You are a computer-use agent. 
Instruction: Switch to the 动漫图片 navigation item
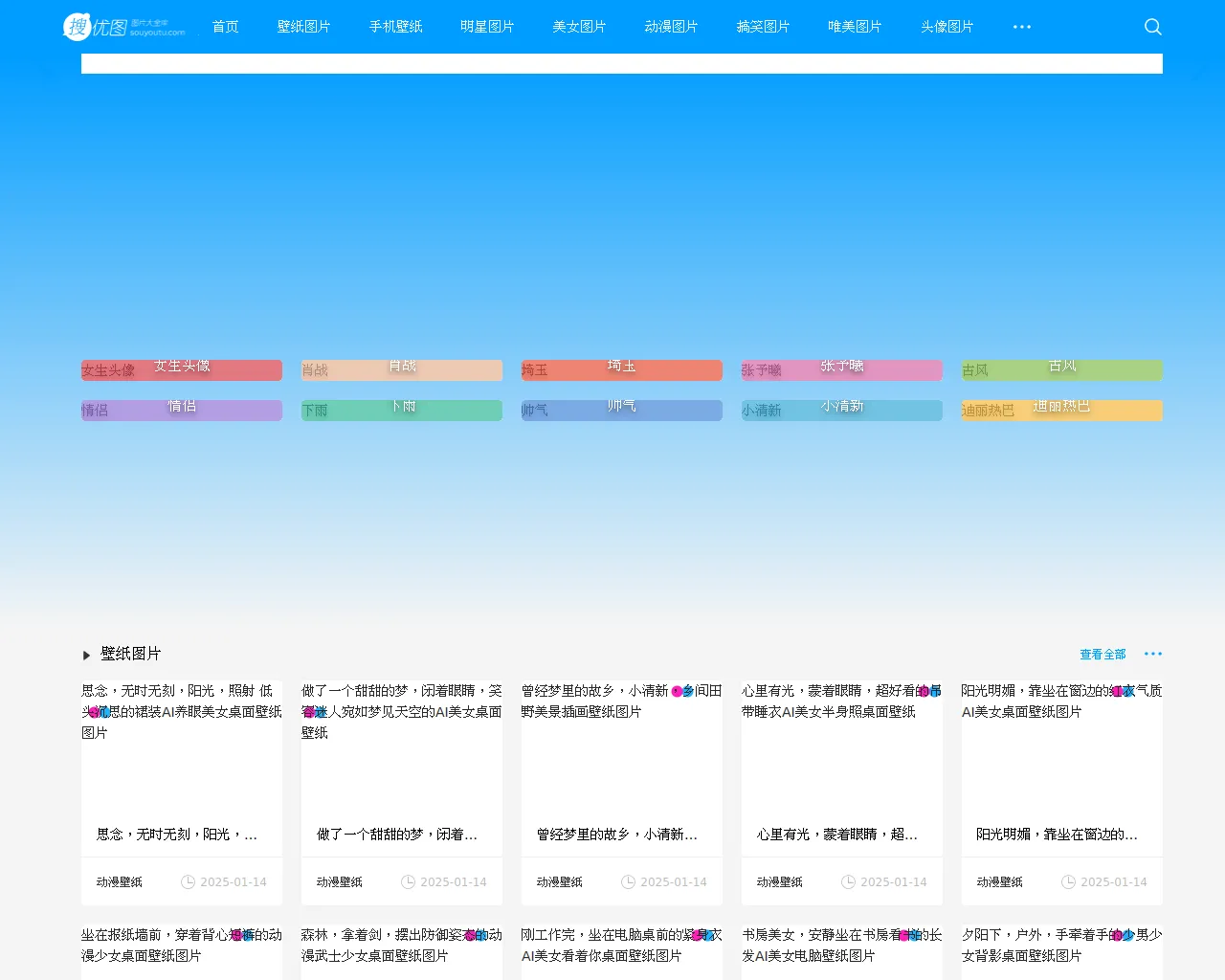pos(672,27)
